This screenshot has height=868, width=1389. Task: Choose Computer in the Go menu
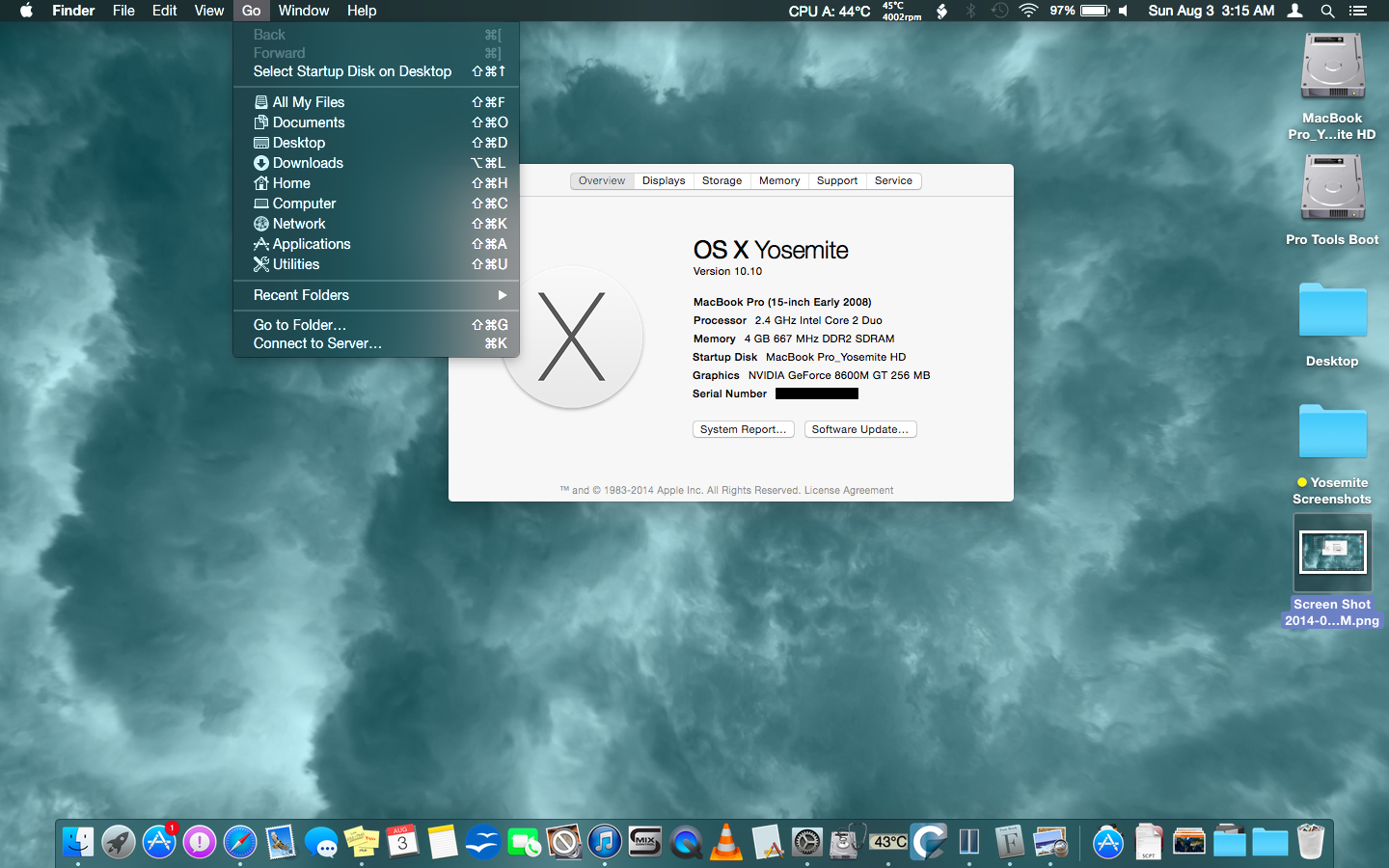coord(376,203)
